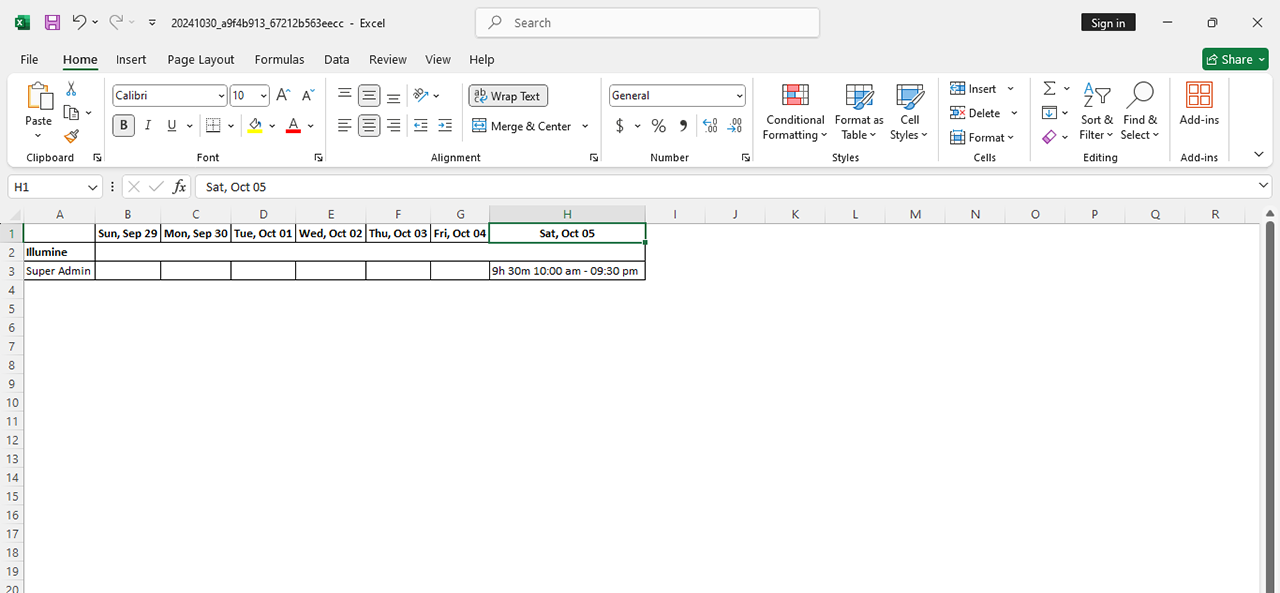
Task: Open the Calibri font name dropdown
Action: pyautogui.click(x=221, y=96)
